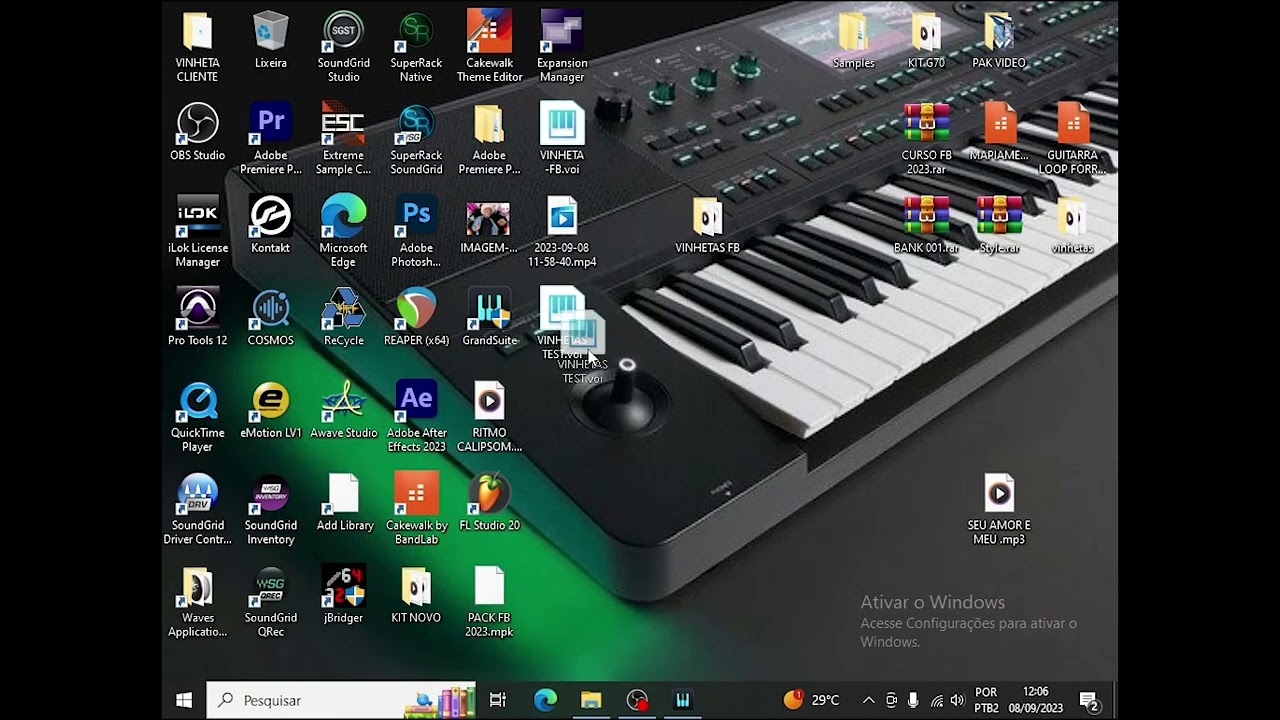Launch SuperRack Native
This screenshot has height=720, width=1280.
point(416,46)
